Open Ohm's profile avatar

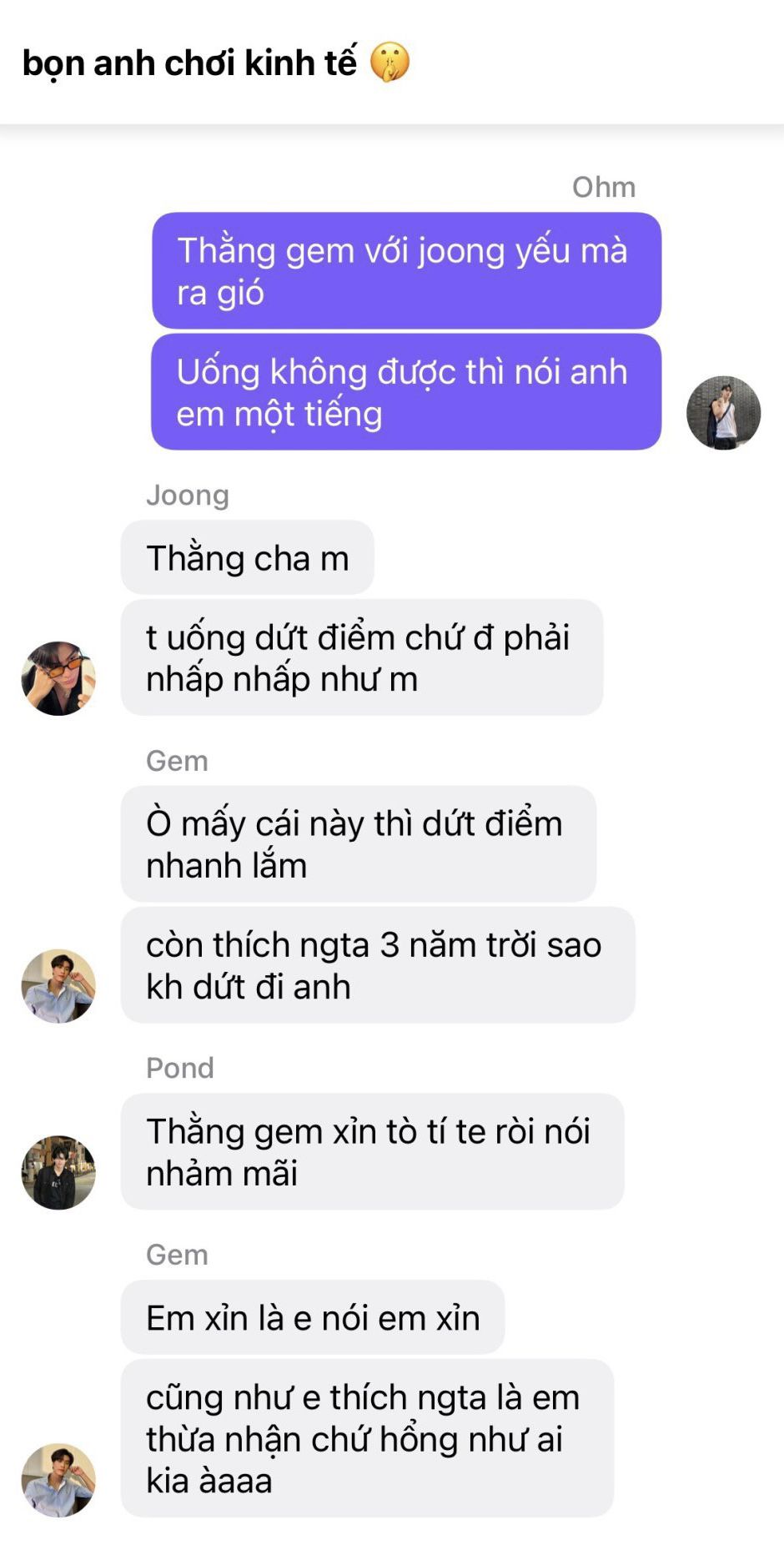click(723, 412)
